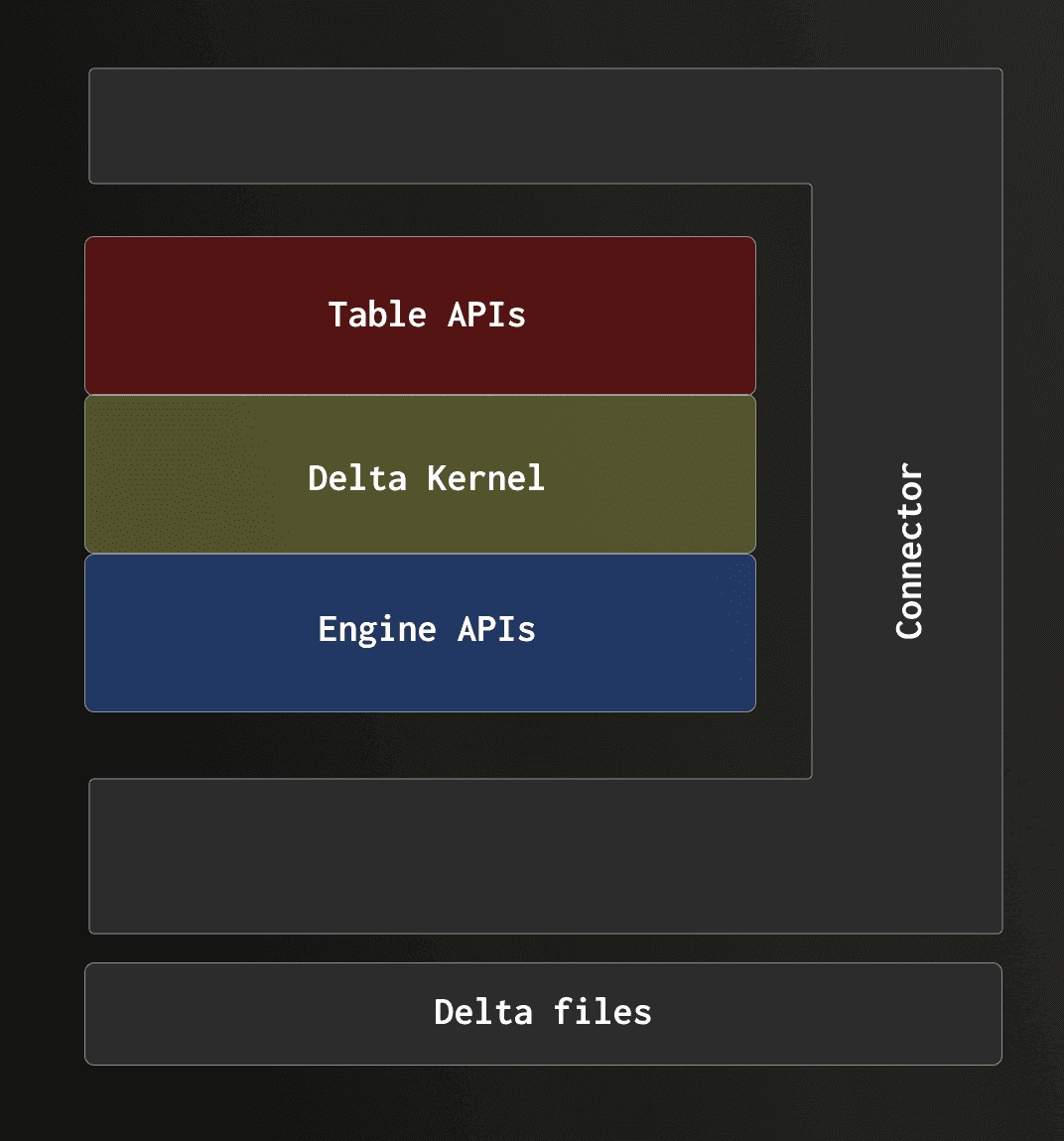Click the word "Kernel" in Delta Kernel
The image size is (1064, 1141).
coord(485,478)
